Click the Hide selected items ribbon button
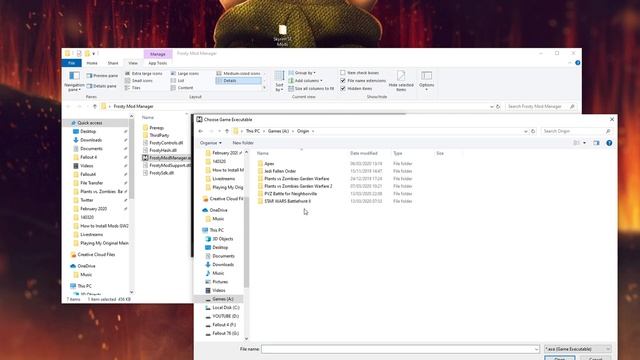 (x=401, y=81)
